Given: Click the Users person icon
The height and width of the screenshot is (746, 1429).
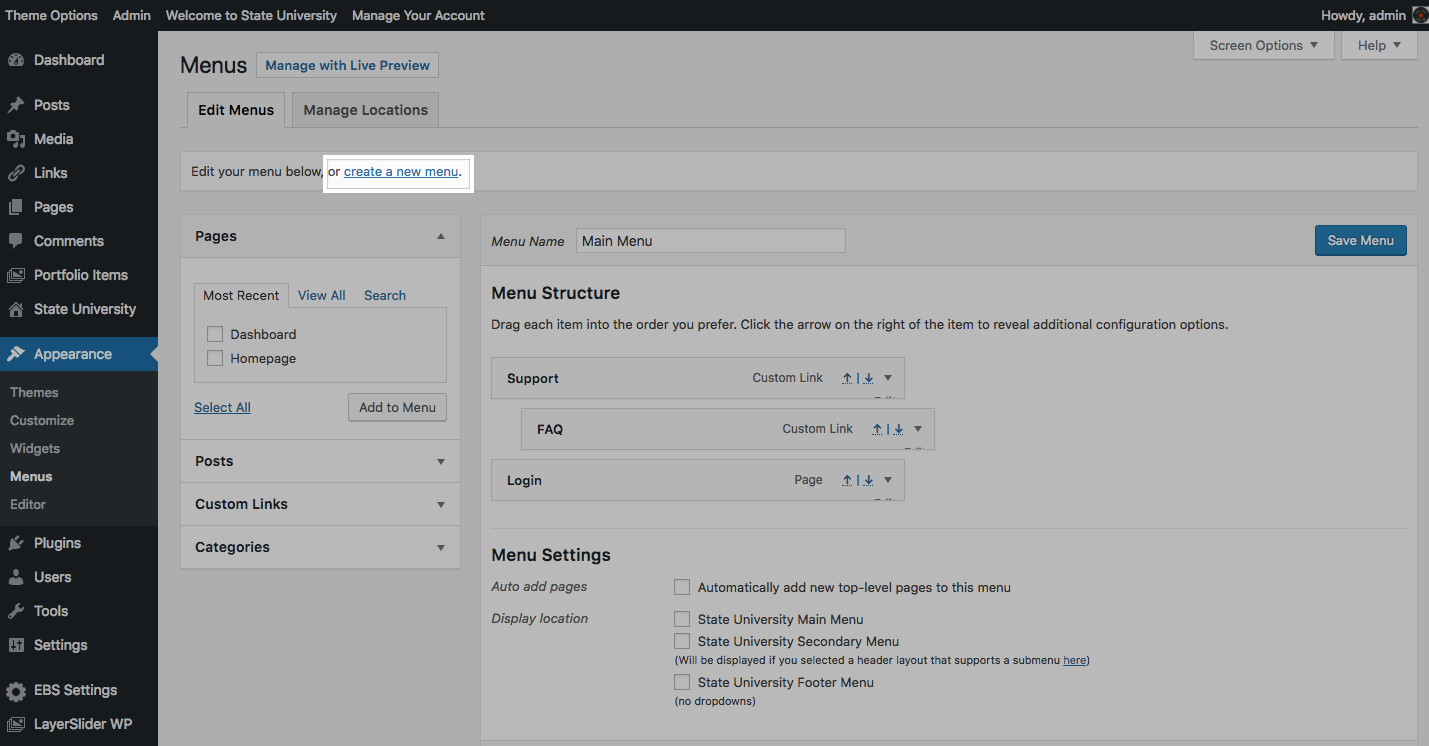Looking at the screenshot, I should click(16, 577).
